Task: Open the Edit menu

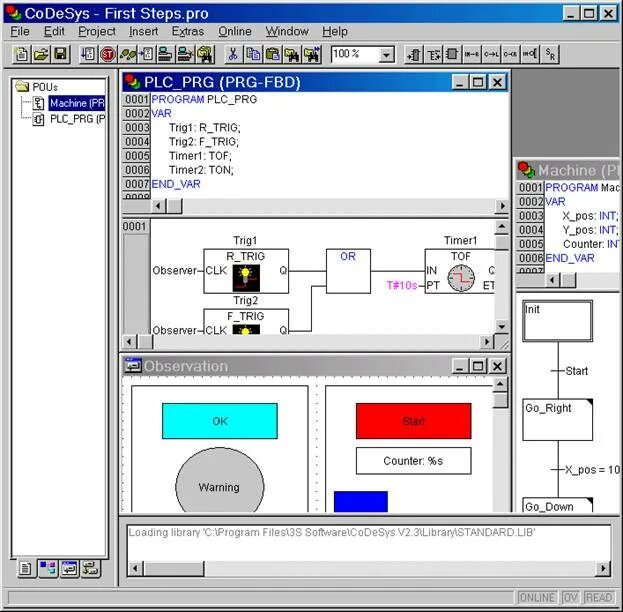Action: point(54,31)
